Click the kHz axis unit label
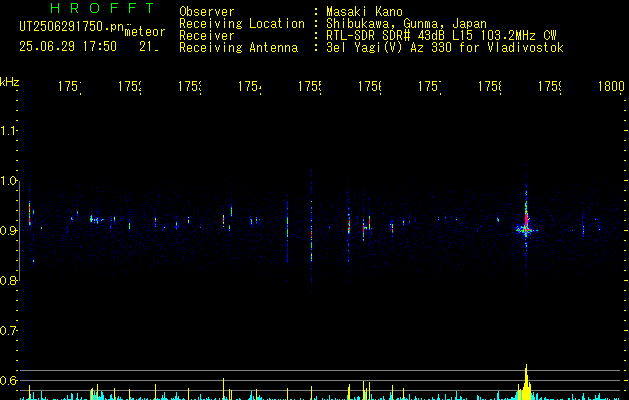Viewport: 629px width, 400px height. [10, 82]
